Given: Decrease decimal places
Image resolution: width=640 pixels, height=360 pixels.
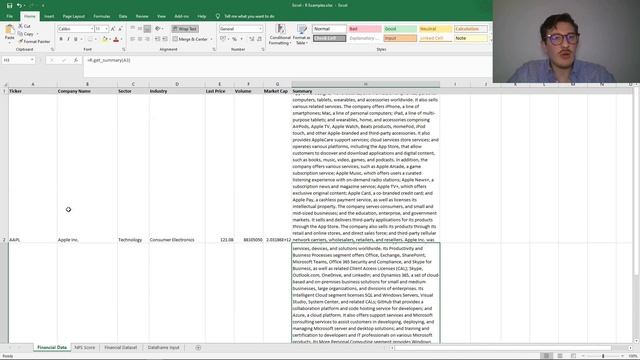Looking at the screenshot, I should coord(259,39).
